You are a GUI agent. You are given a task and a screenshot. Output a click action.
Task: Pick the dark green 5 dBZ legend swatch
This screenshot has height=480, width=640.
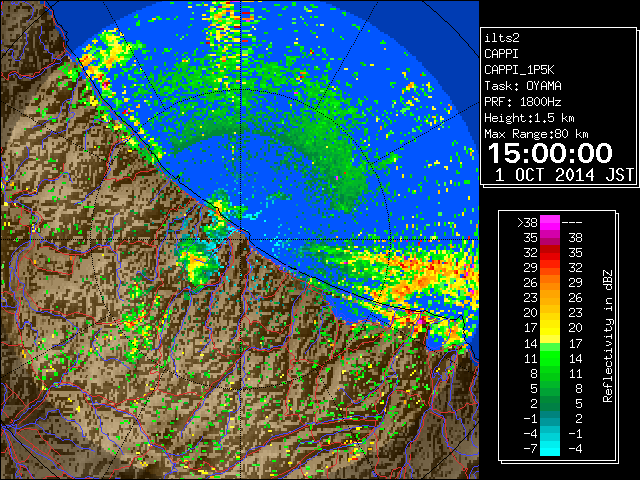pyautogui.click(x=550, y=388)
